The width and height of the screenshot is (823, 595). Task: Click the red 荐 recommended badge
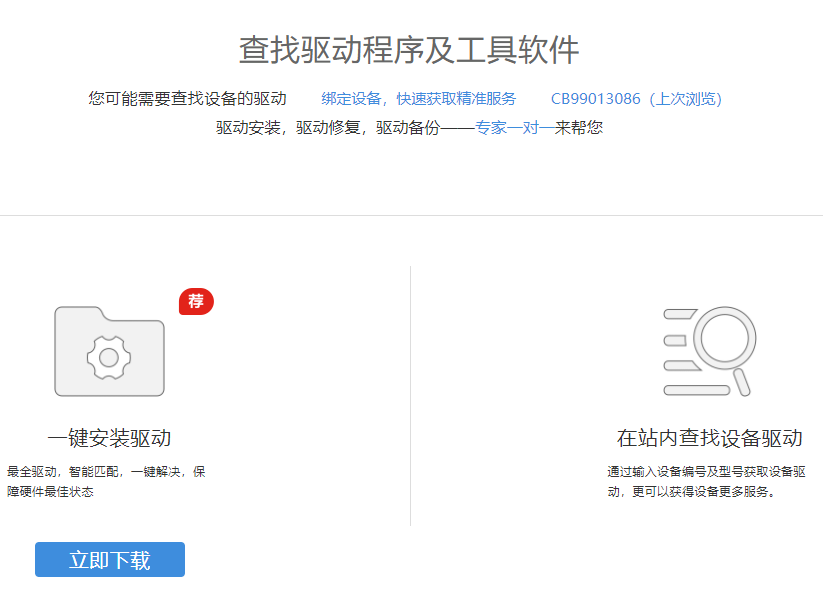pyautogui.click(x=196, y=301)
